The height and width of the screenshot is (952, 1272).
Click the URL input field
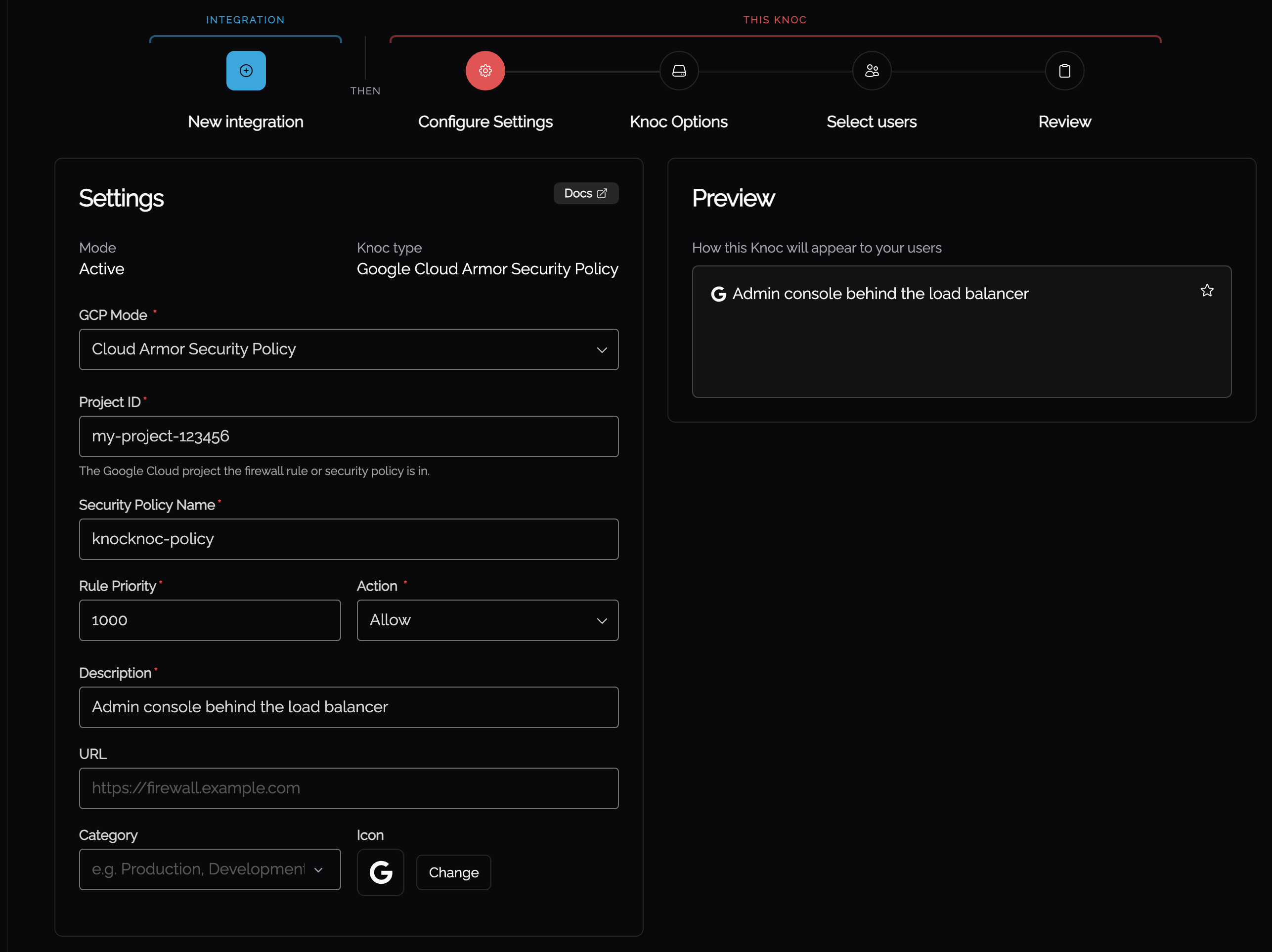[x=349, y=788]
